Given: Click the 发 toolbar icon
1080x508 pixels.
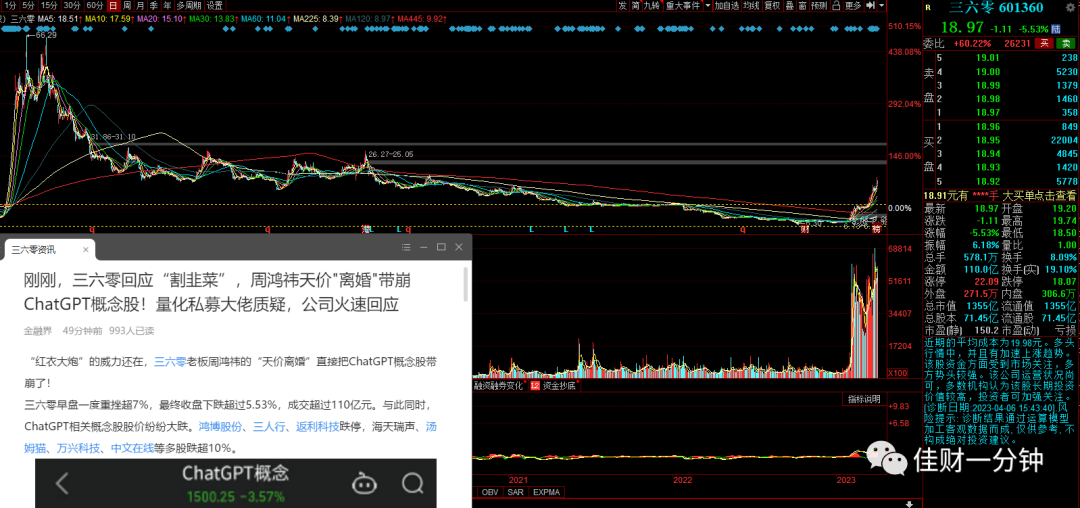Looking at the screenshot, I should [x=622, y=5].
